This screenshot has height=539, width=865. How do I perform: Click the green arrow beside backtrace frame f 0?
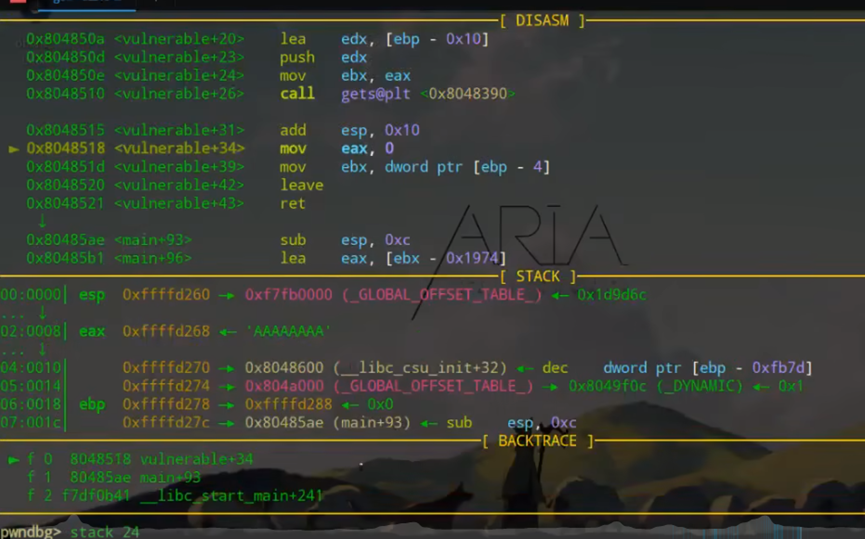[x=13, y=459]
